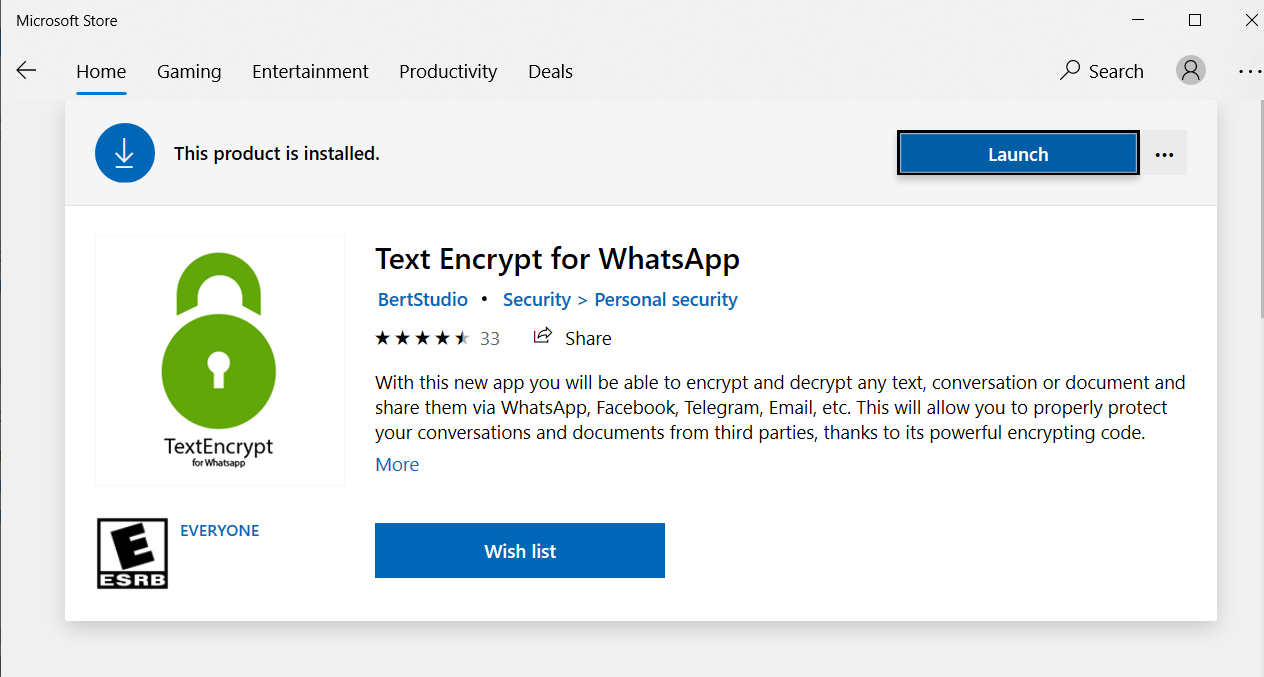The image size is (1264, 677).
Task: Click the back arrow icon
Action: (26, 71)
